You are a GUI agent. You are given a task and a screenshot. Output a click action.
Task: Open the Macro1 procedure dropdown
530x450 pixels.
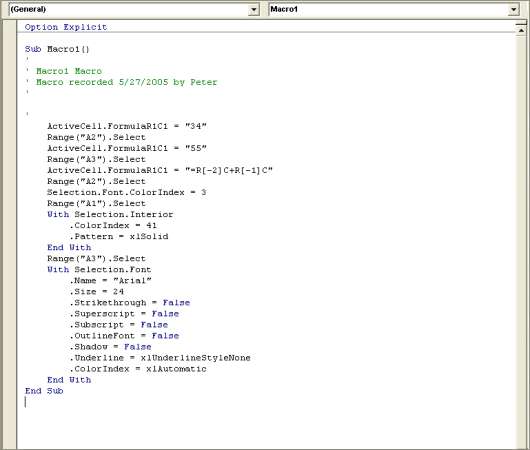513,9
